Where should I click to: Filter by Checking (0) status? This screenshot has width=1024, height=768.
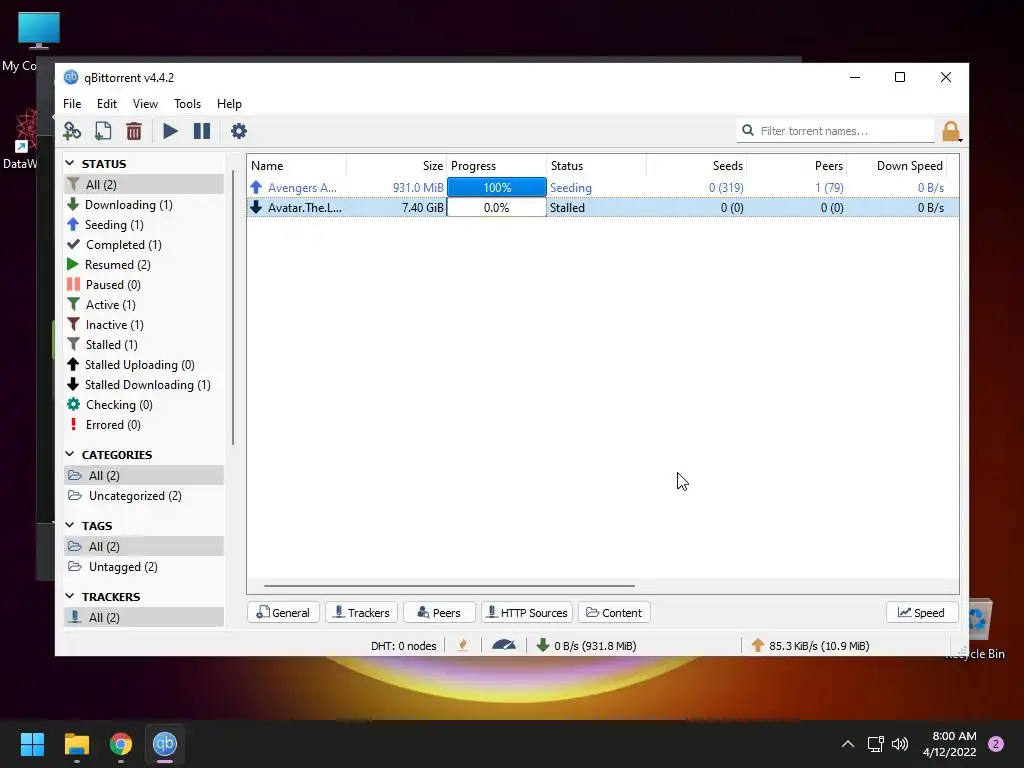pyautogui.click(x=144, y=405)
